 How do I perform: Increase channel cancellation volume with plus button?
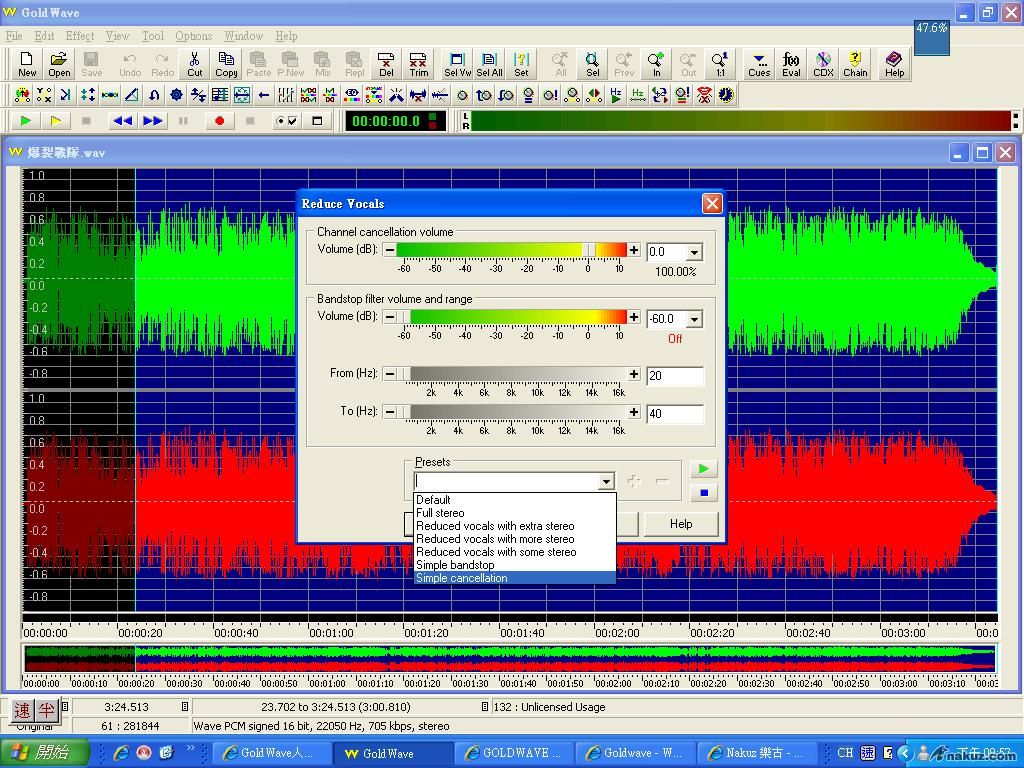(633, 249)
